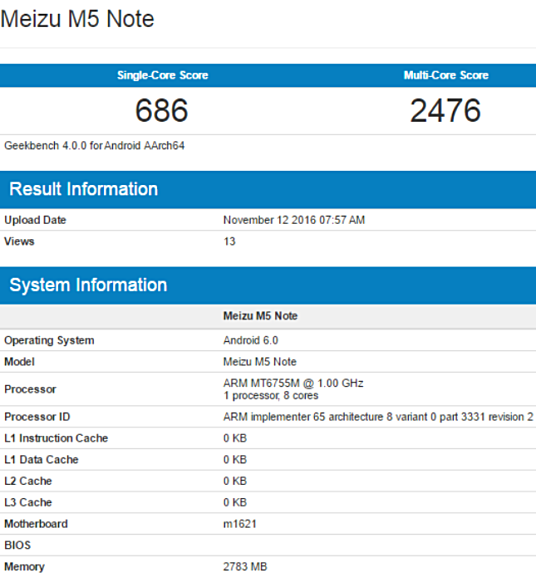Screen dimensions: 536x577
Task: Select the 2783 MB memory value
Action: [245, 567]
